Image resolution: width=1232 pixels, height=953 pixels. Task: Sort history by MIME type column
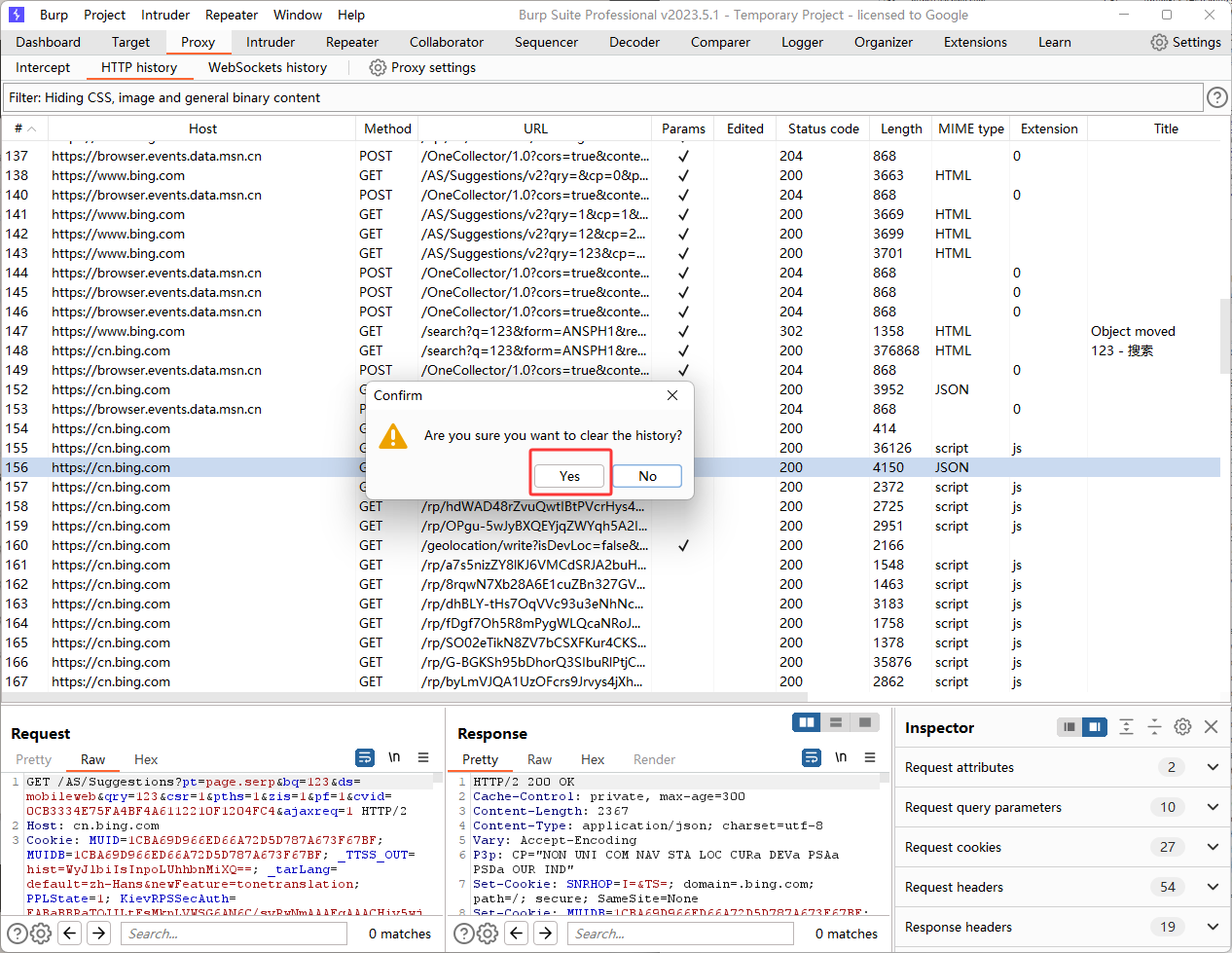[x=971, y=128]
